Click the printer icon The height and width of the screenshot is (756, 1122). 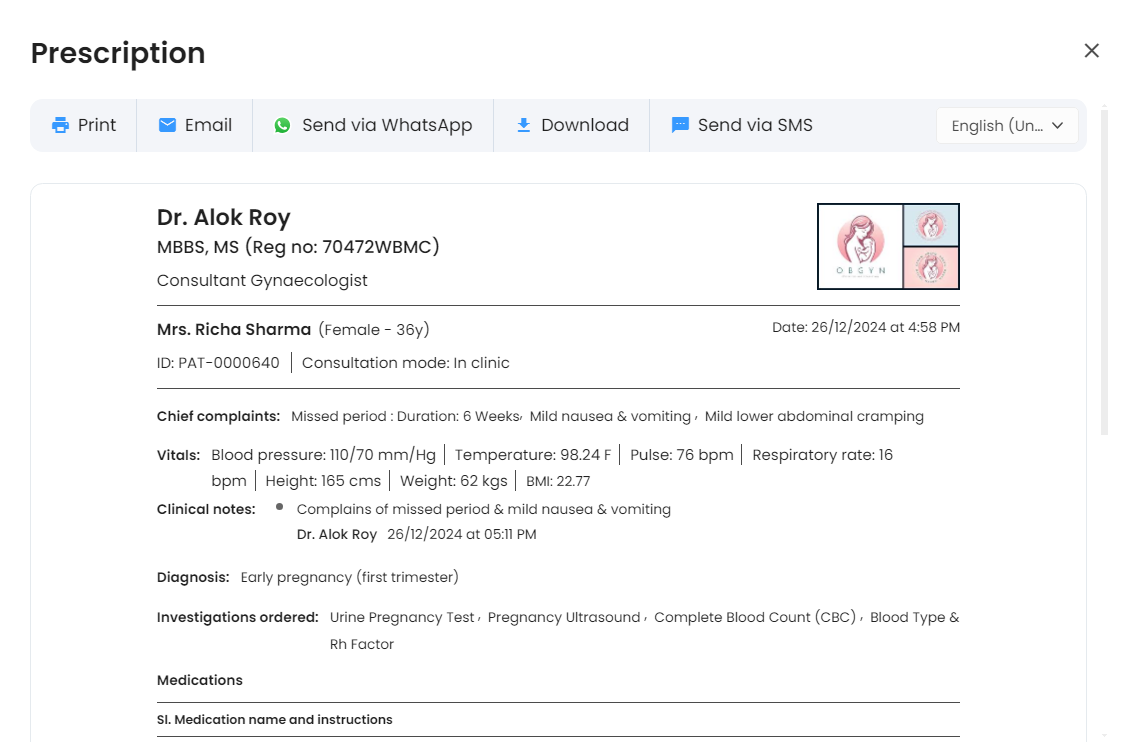tap(60, 125)
